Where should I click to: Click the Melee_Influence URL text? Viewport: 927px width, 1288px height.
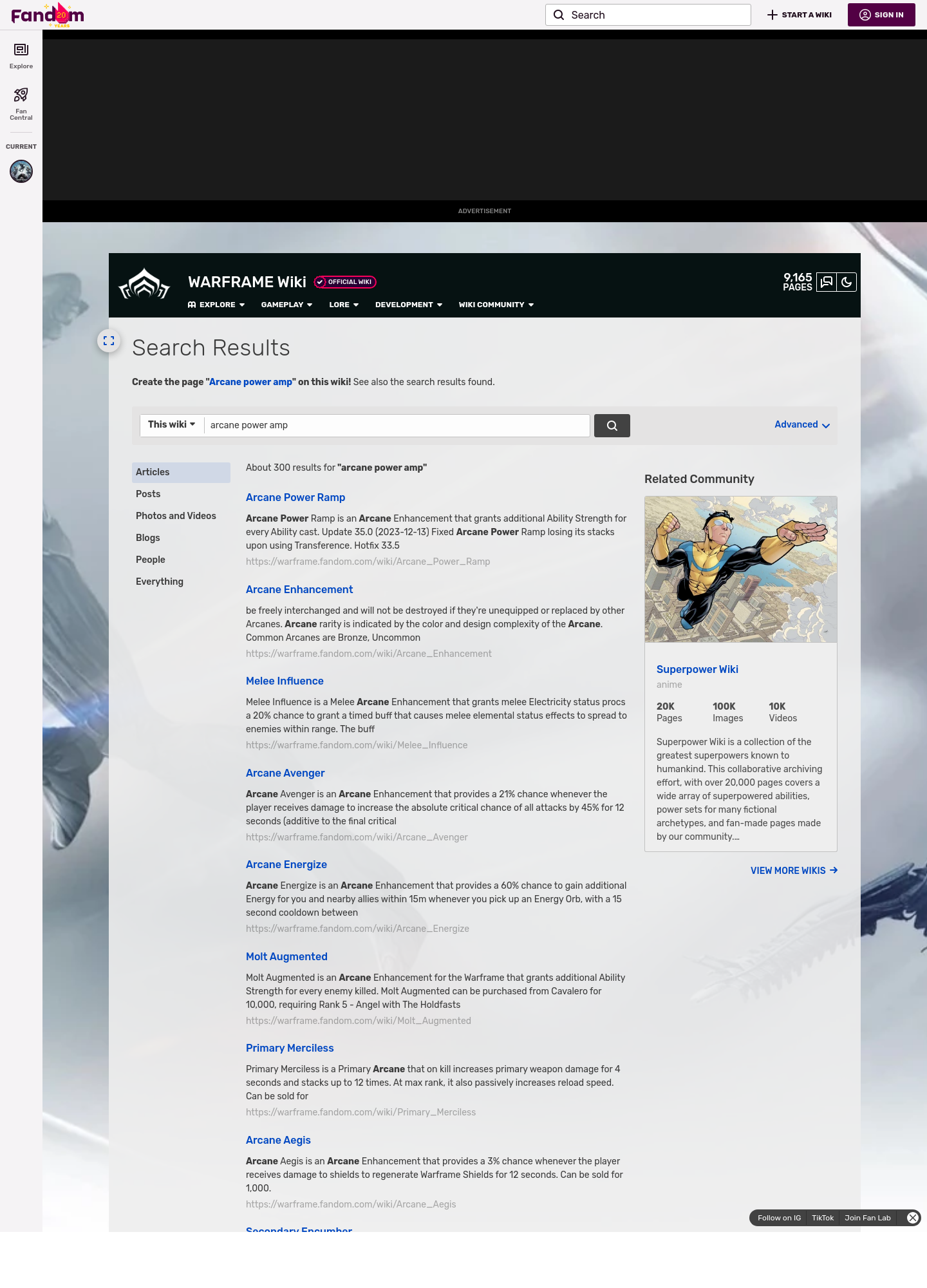click(x=357, y=745)
